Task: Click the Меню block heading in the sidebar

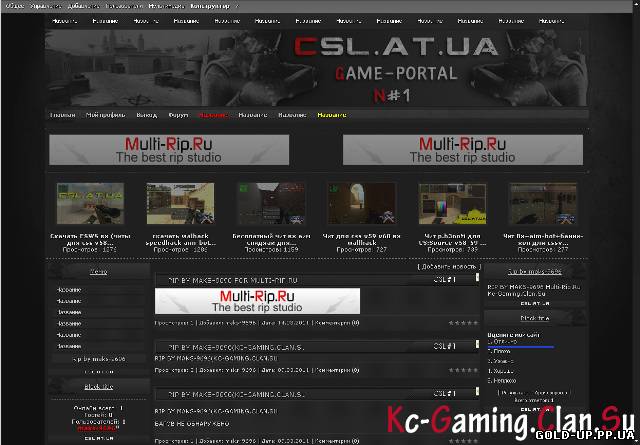Action: (x=98, y=271)
